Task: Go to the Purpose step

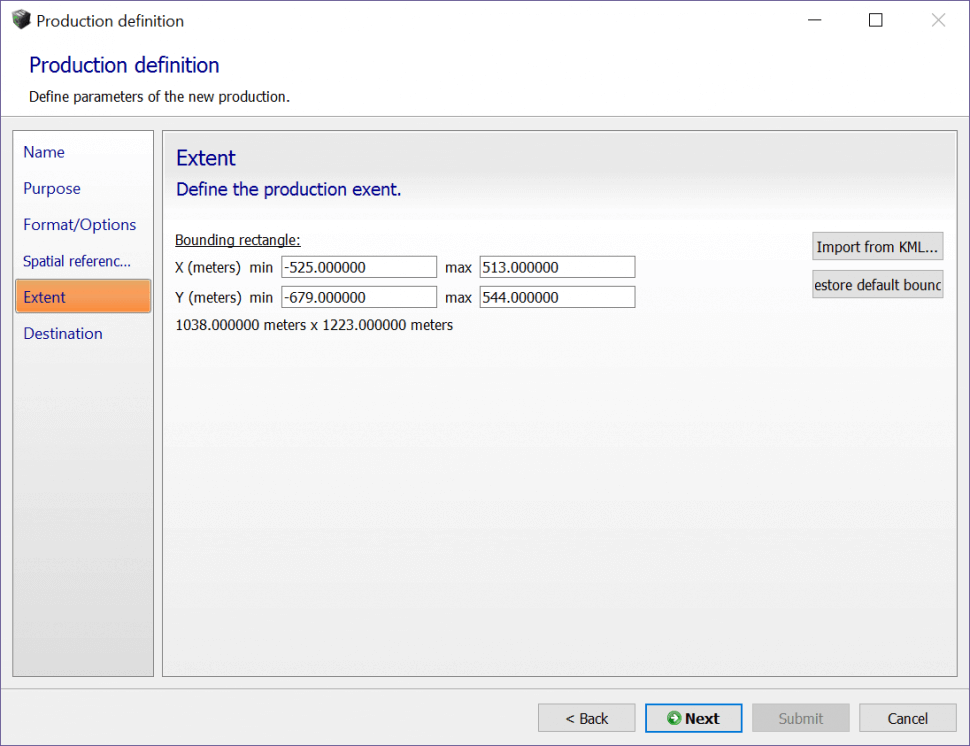Action: click(52, 189)
